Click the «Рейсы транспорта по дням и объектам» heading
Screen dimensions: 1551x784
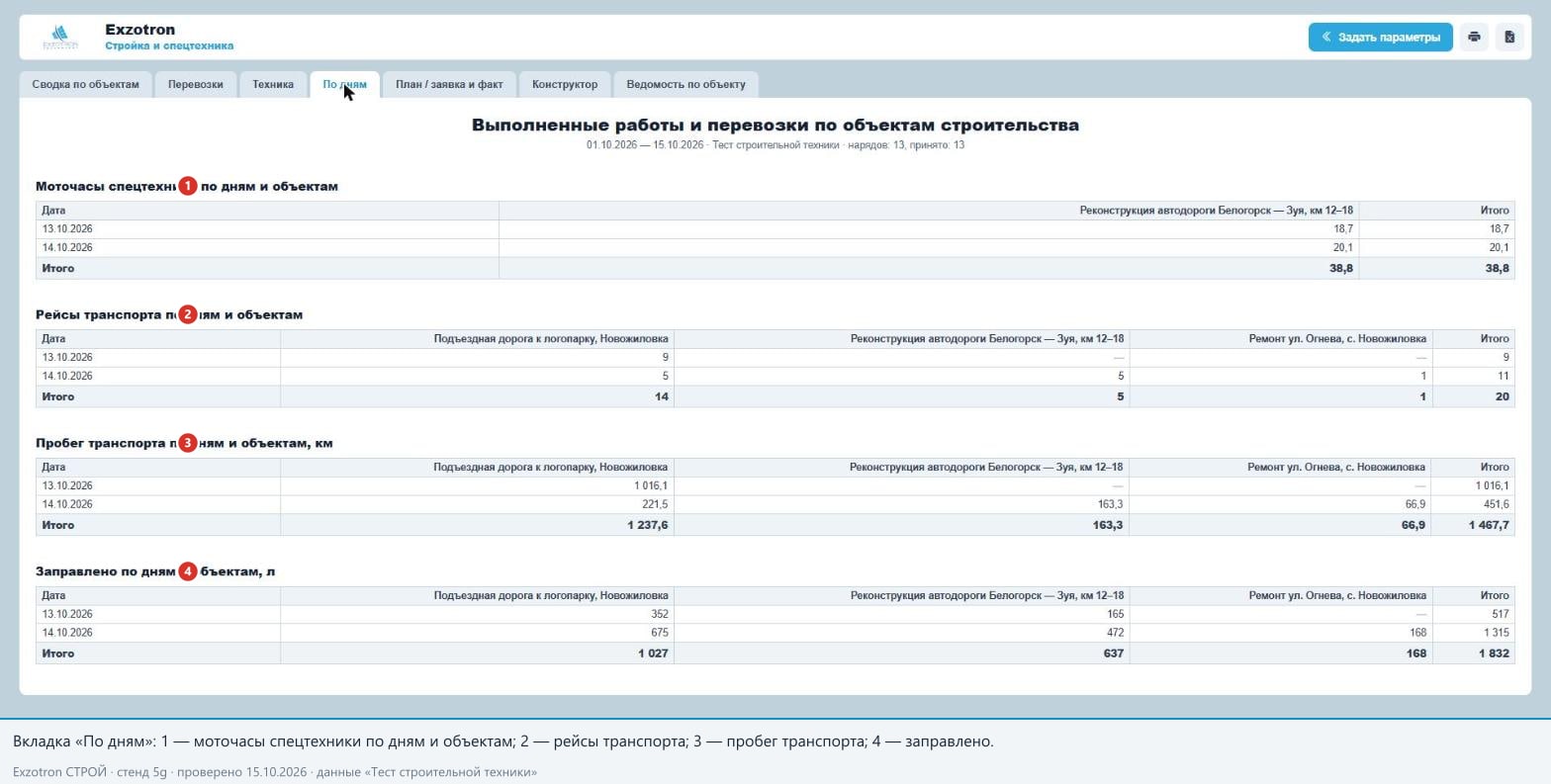click(169, 314)
